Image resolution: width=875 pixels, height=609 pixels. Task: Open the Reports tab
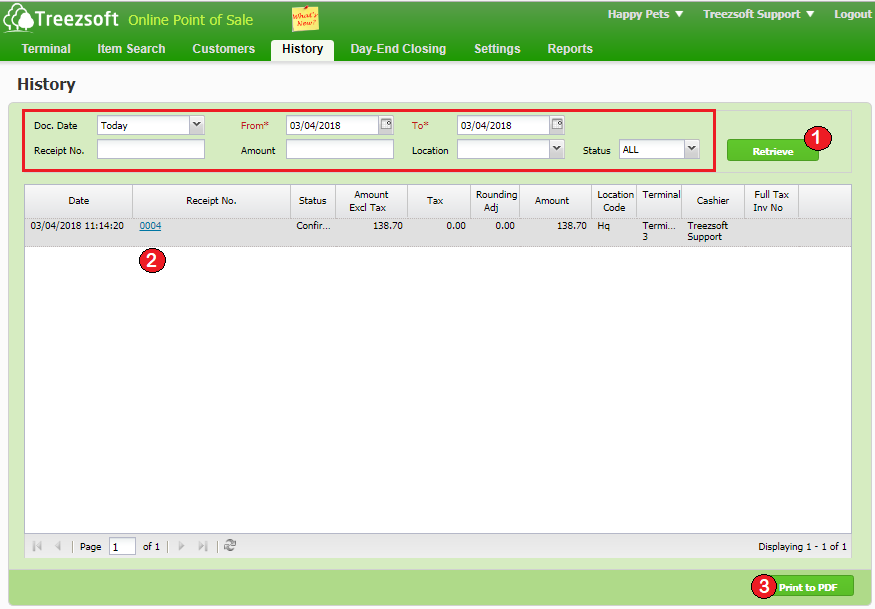point(570,49)
